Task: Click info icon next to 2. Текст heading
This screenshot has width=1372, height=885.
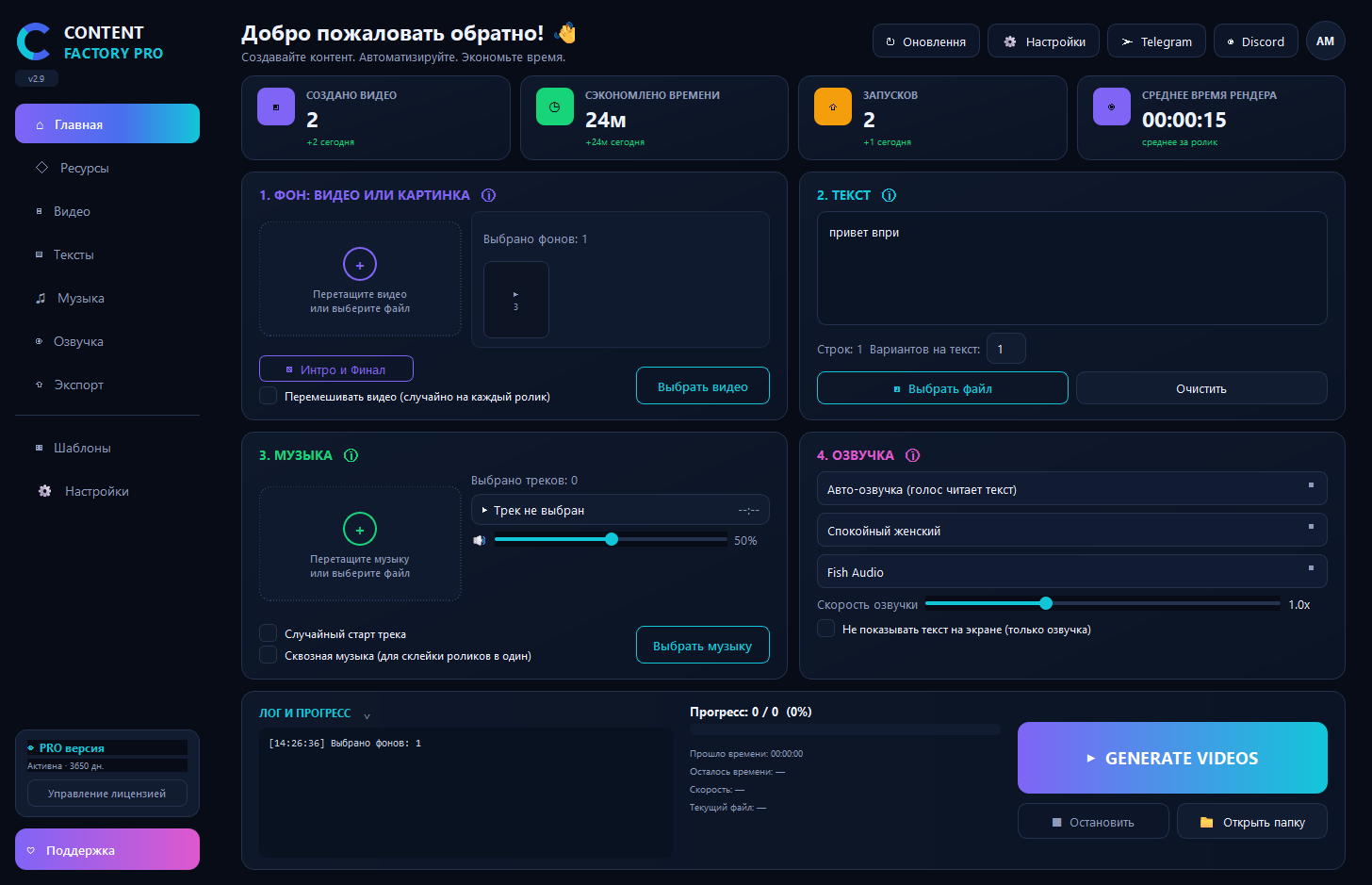Action: 889,195
